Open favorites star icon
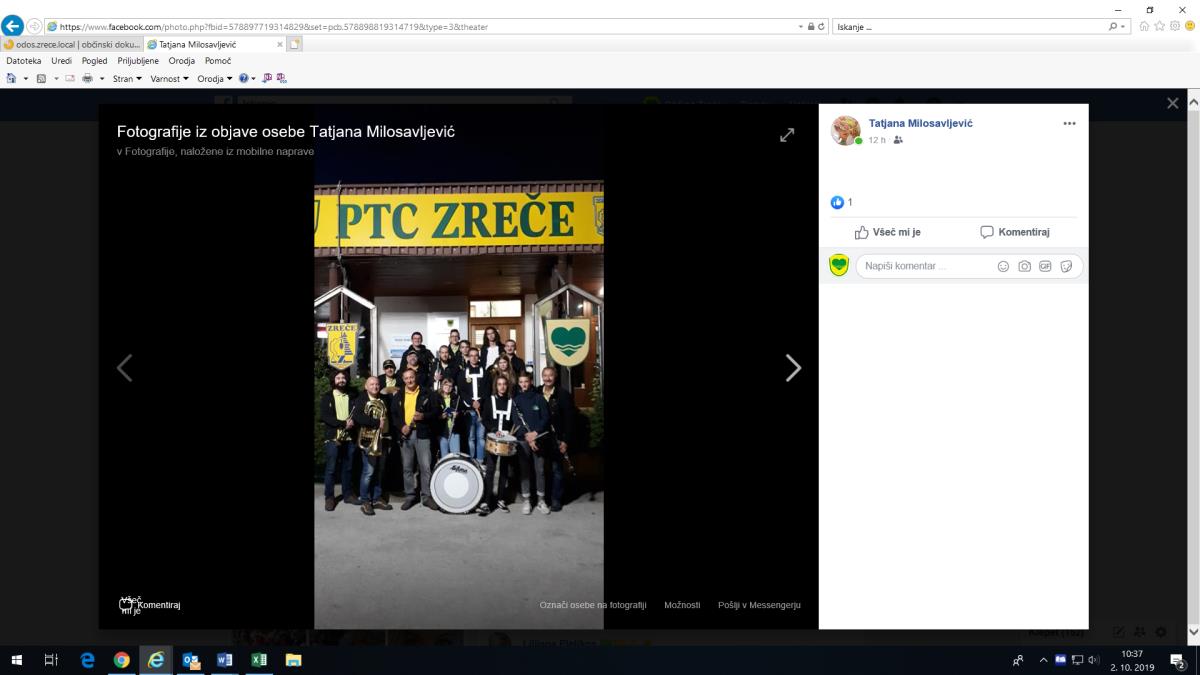Image resolution: width=1200 pixels, height=675 pixels. [1160, 27]
